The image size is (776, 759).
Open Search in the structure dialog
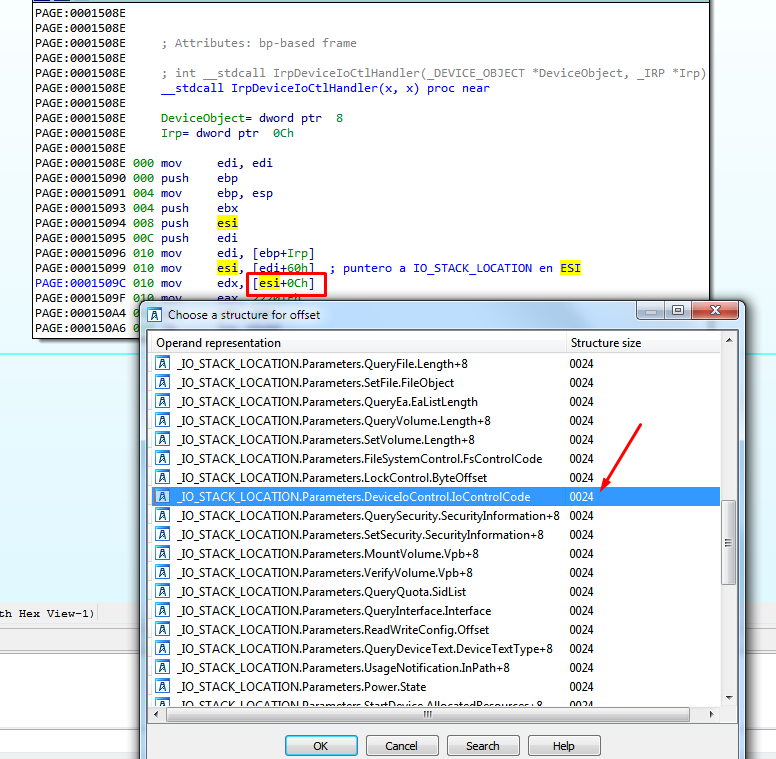[482, 746]
